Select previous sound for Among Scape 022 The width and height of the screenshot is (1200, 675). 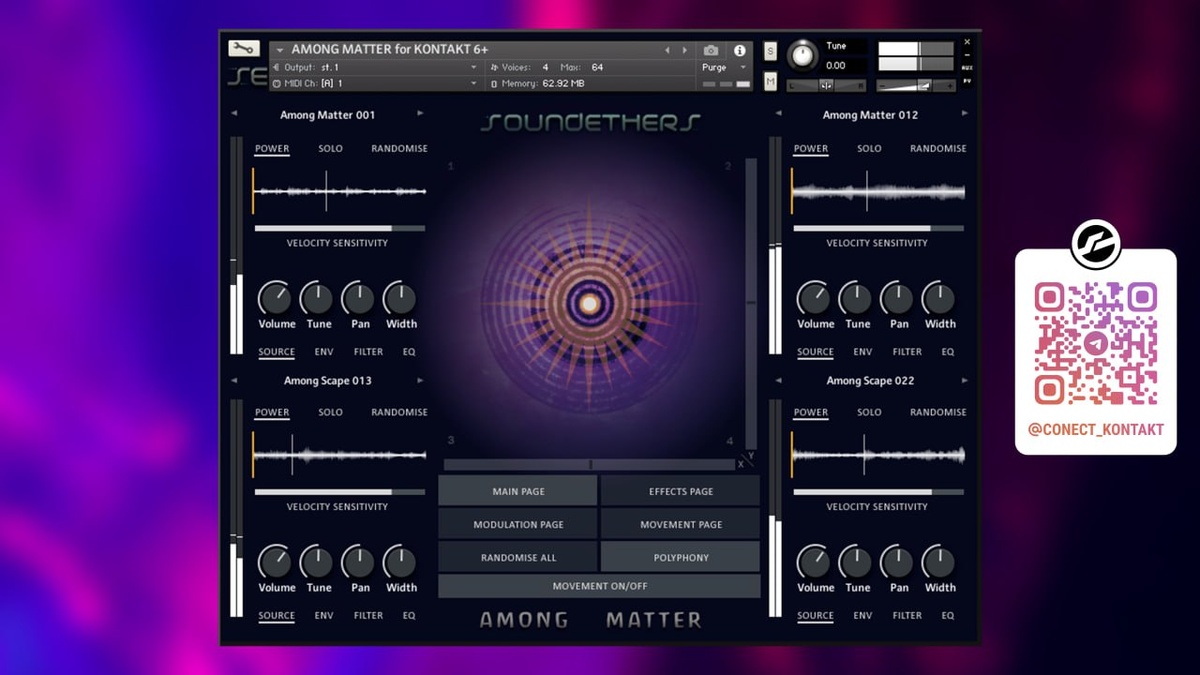click(x=778, y=380)
